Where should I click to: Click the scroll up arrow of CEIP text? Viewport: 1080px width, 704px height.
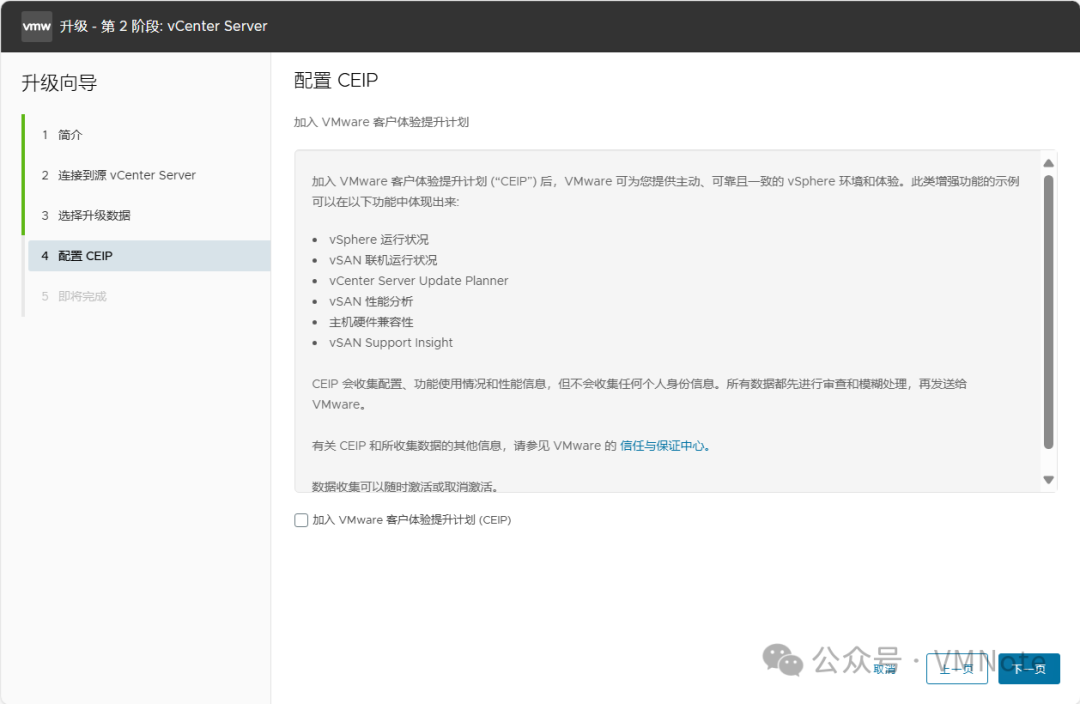click(x=1048, y=163)
